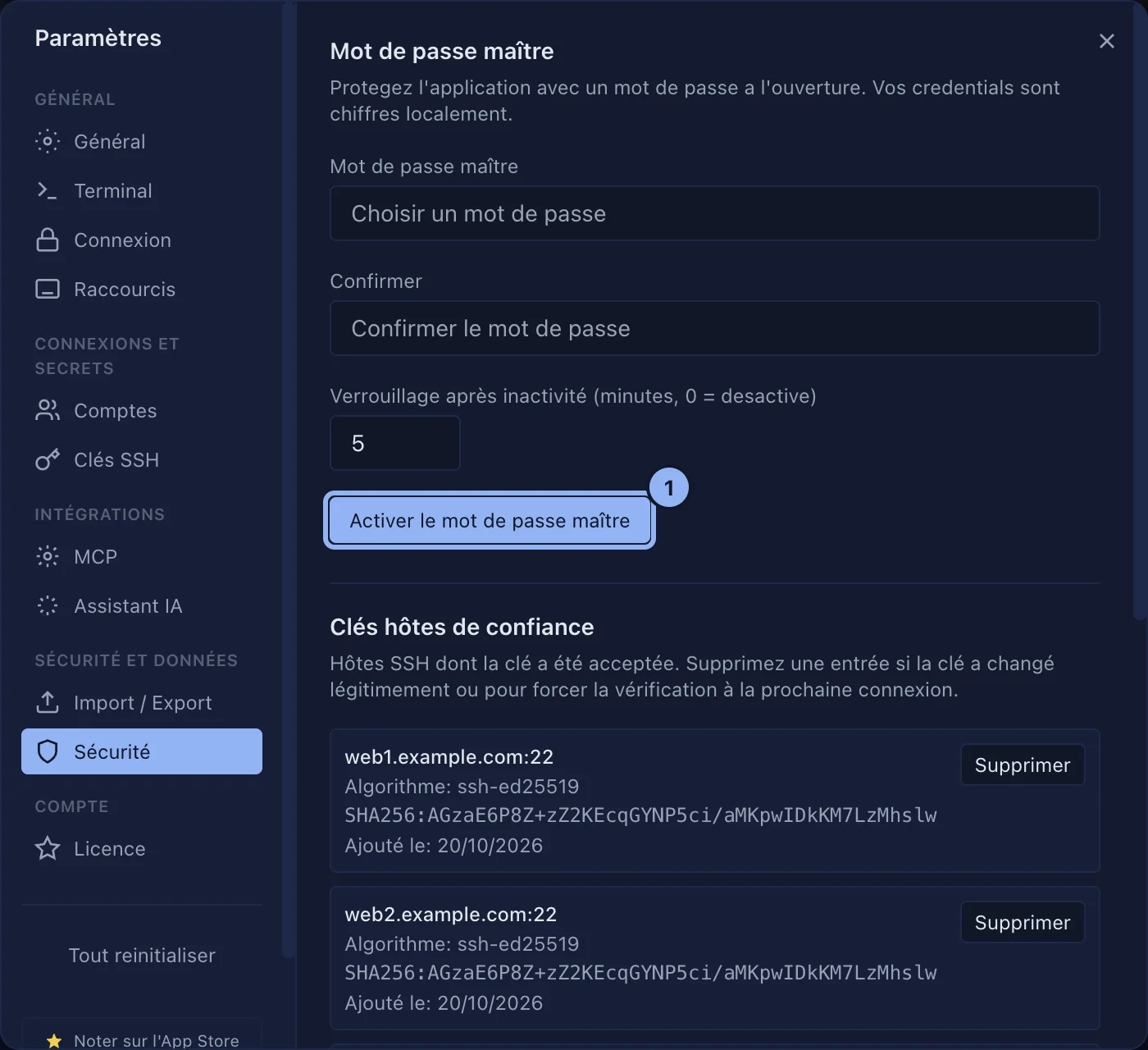Close the Paramètres dialog with the X
The image size is (1148, 1050).
1107,41
